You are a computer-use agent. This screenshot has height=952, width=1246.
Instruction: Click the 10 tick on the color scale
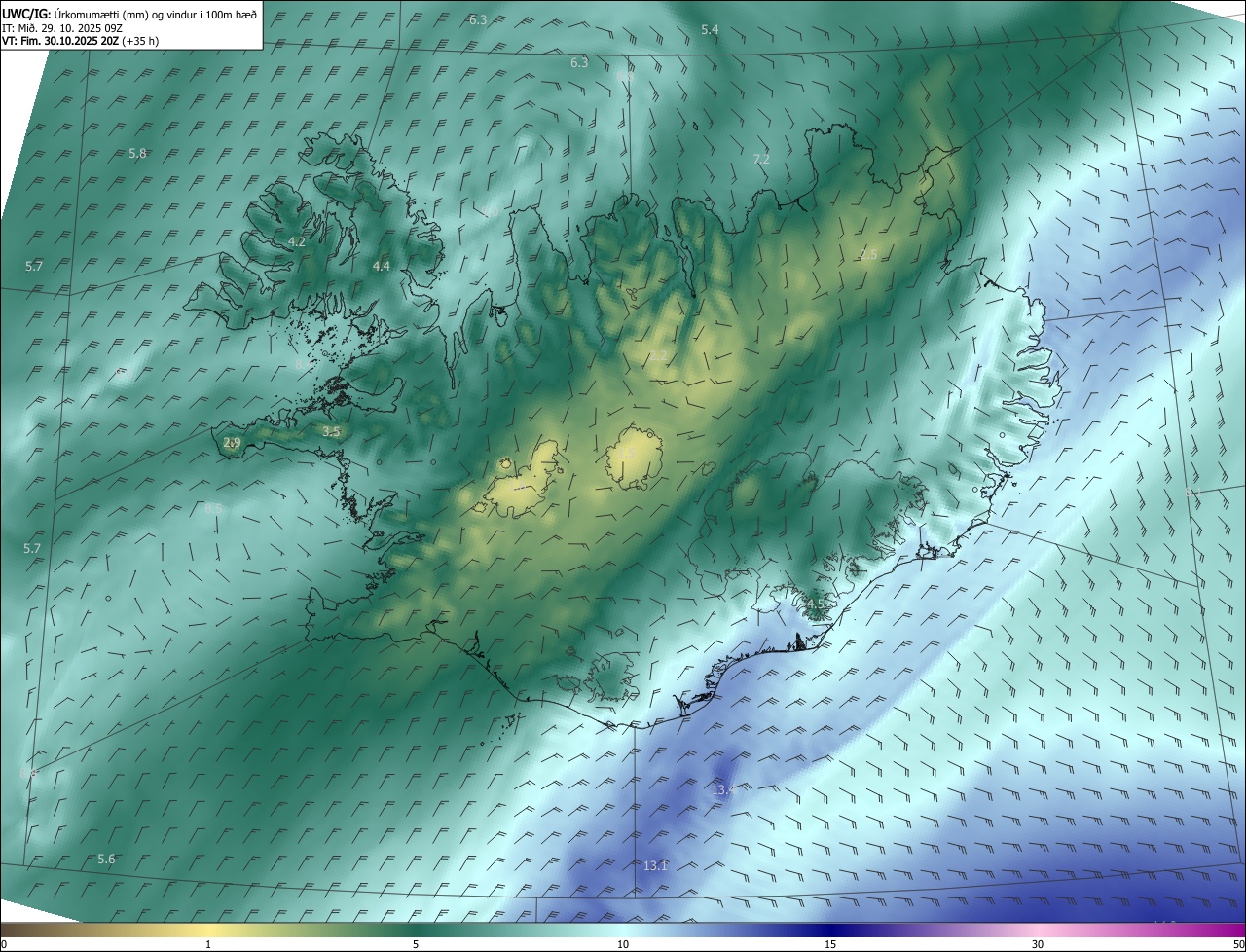[x=623, y=944]
